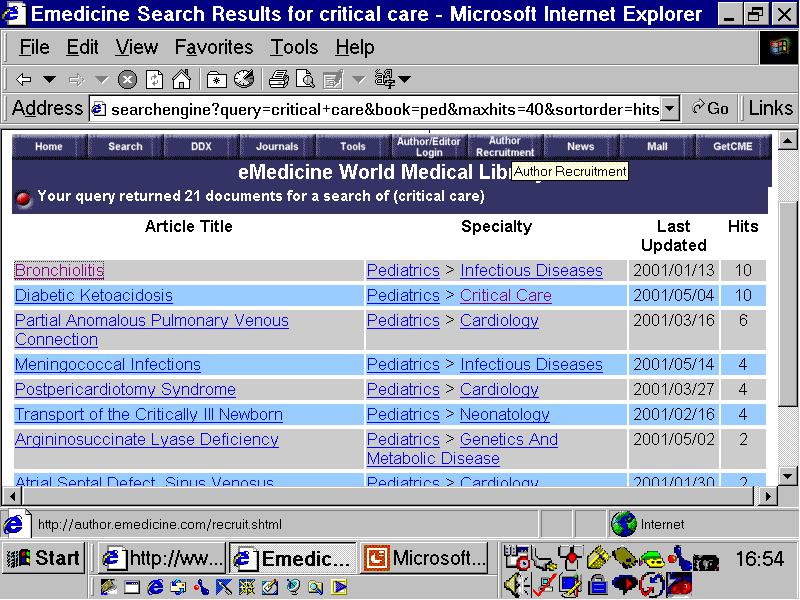Viewport: 800px width, 600px height.
Task: Open the Postpericardiotomy Syndrome article
Action: tap(125, 389)
